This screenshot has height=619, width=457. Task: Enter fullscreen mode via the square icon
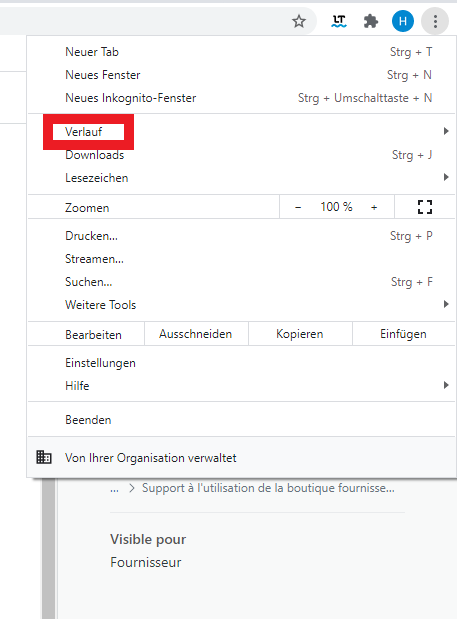pos(425,206)
